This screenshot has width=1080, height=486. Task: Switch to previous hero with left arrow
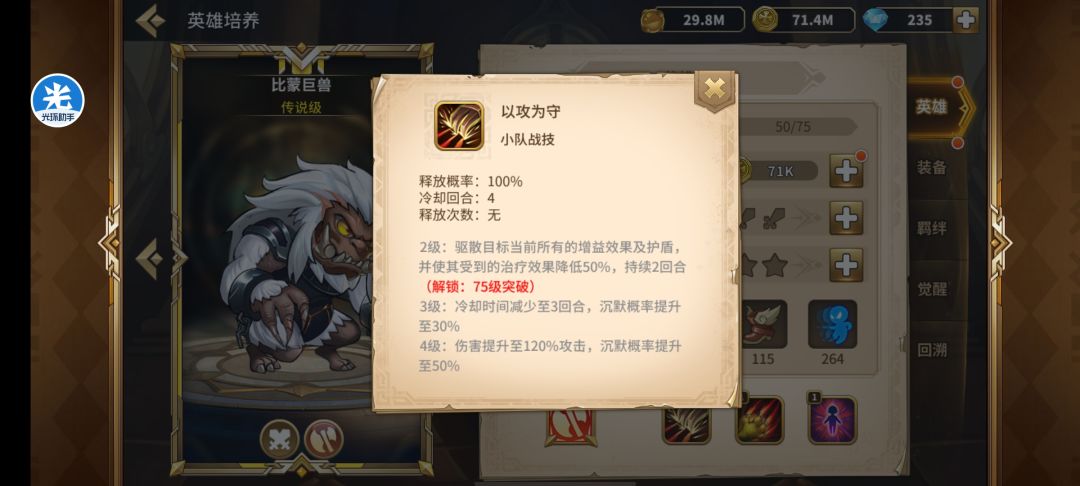tap(149, 259)
